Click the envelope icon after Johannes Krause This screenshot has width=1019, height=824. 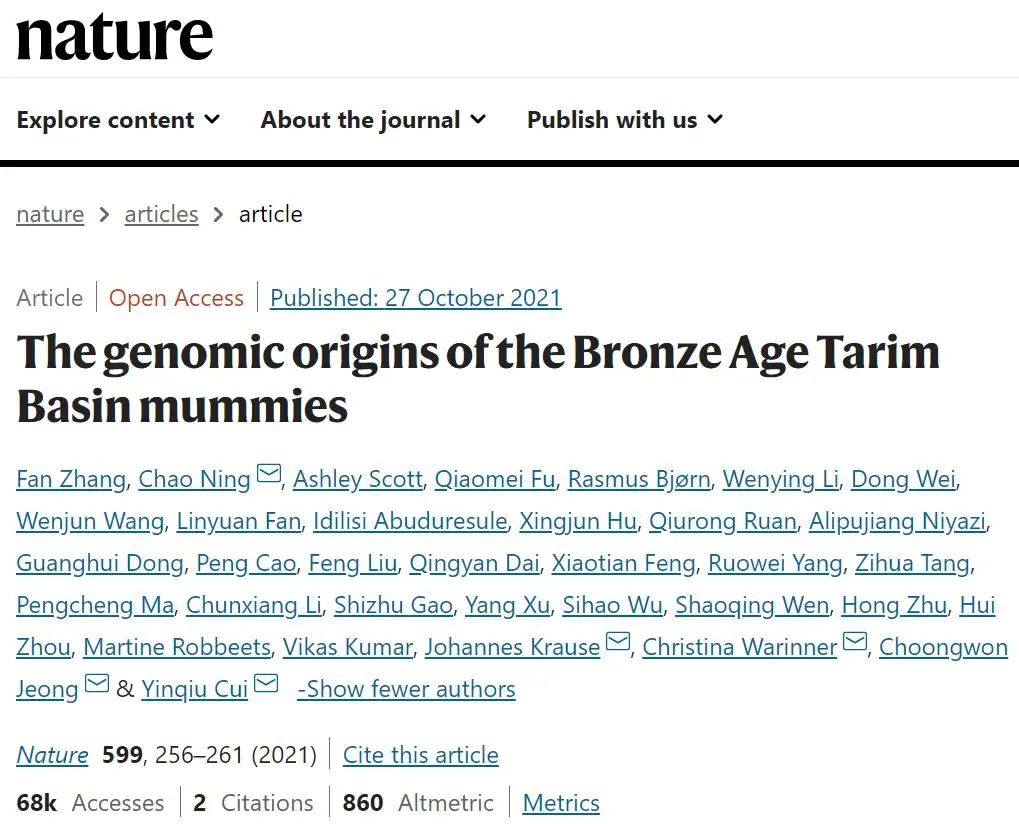pos(618,641)
